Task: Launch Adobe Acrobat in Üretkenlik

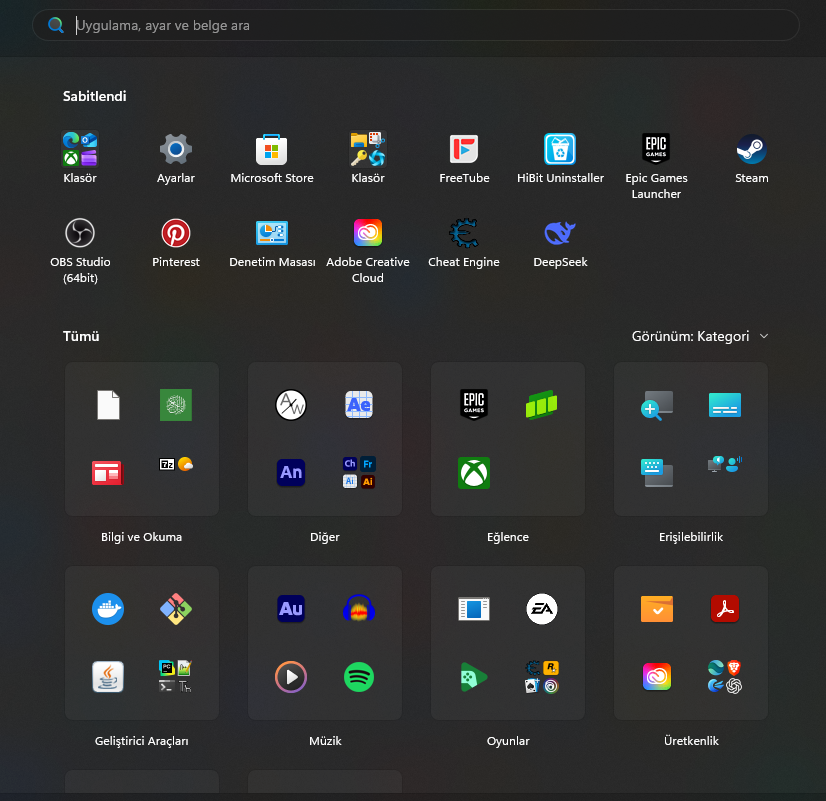Action: pyautogui.click(x=725, y=609)
